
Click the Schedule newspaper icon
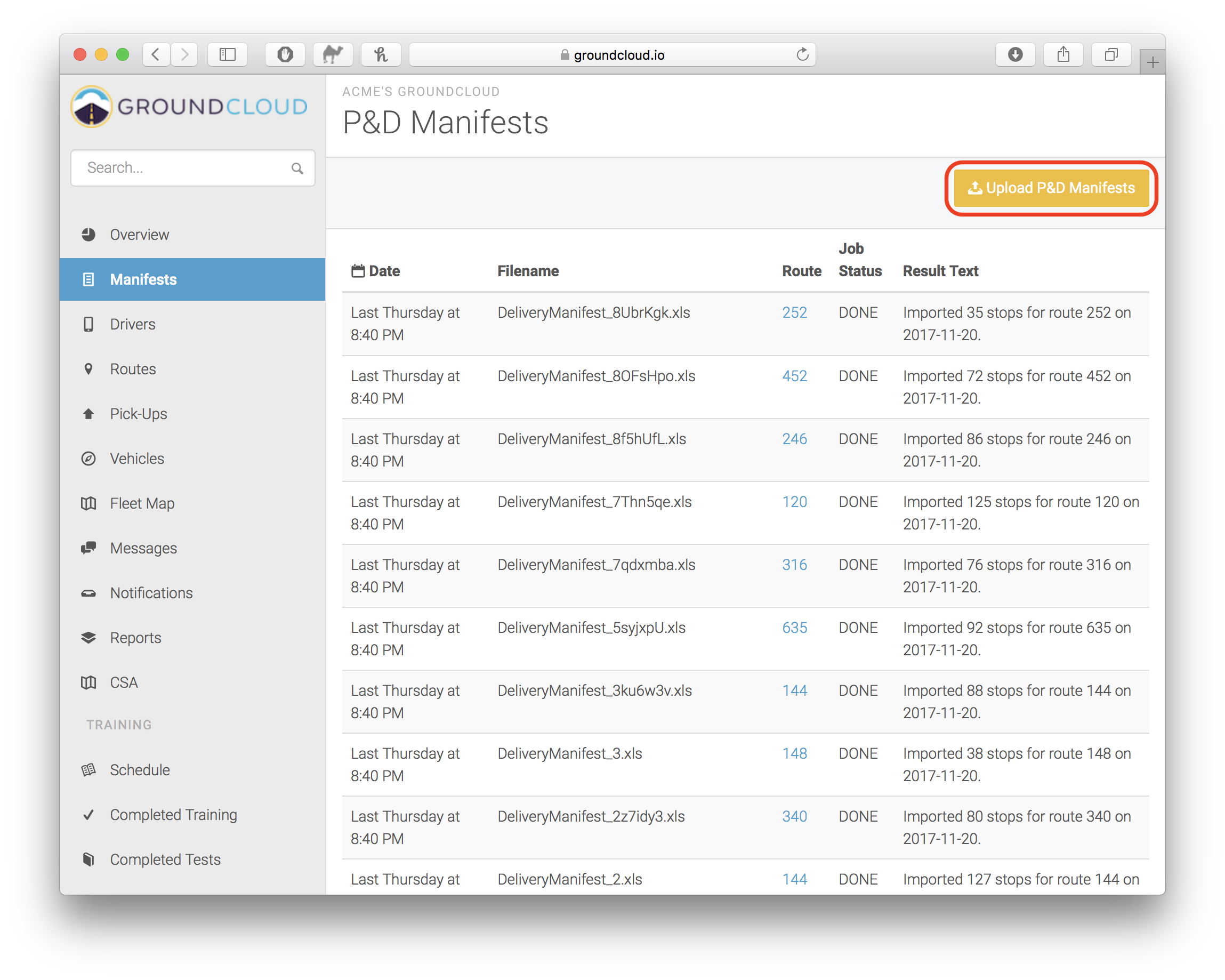[x=88, y=770]
